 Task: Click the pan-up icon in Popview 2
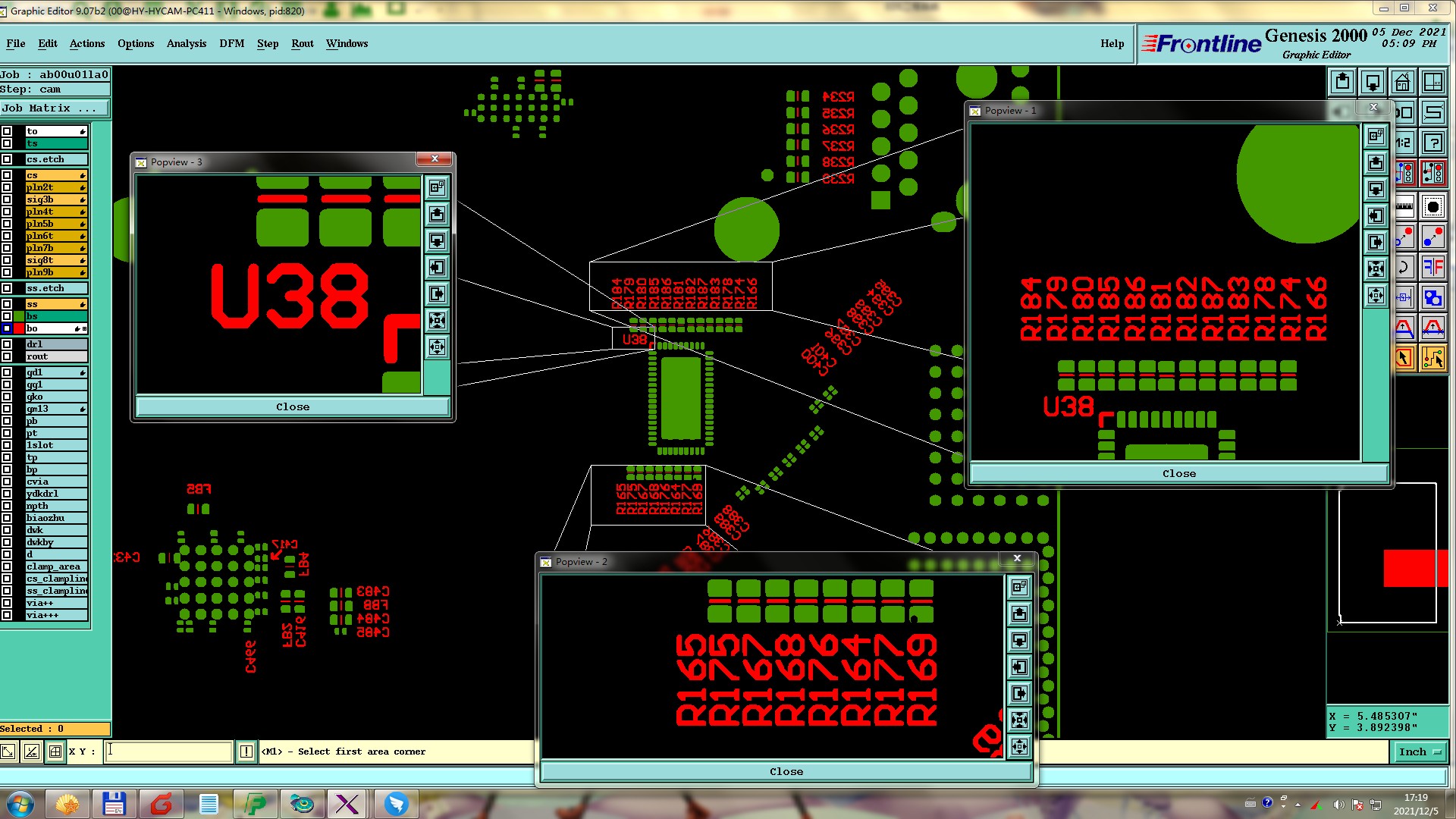1019,613
